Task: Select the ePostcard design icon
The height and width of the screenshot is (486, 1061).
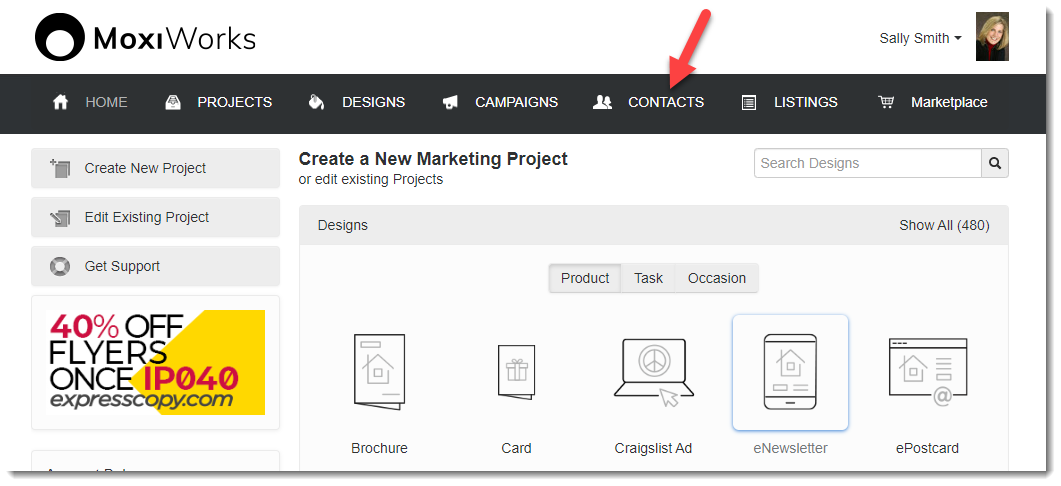Action: click(x=928, y=372)
